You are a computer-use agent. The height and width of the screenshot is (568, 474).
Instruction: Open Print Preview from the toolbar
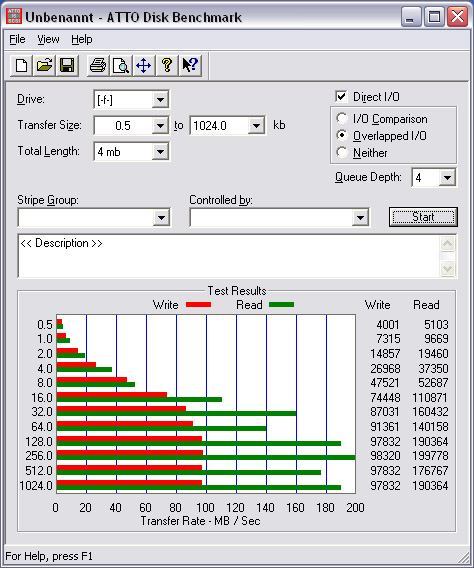click(121, 66)
